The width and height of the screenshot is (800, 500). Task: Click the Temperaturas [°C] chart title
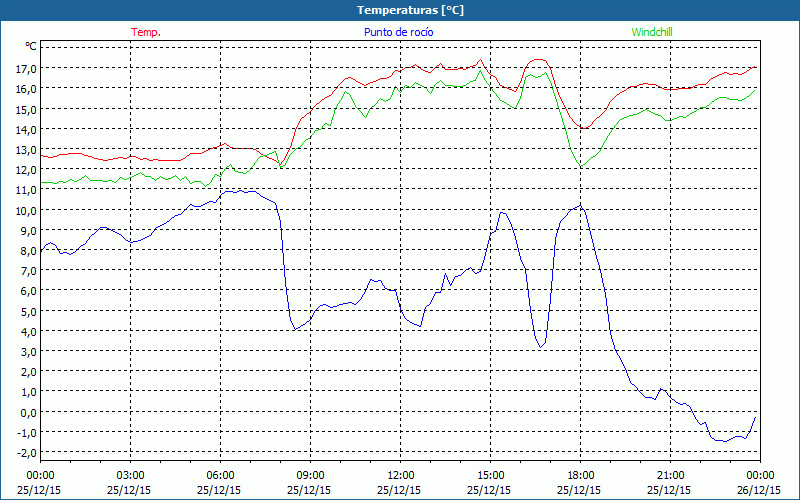(x=410, y=10)
